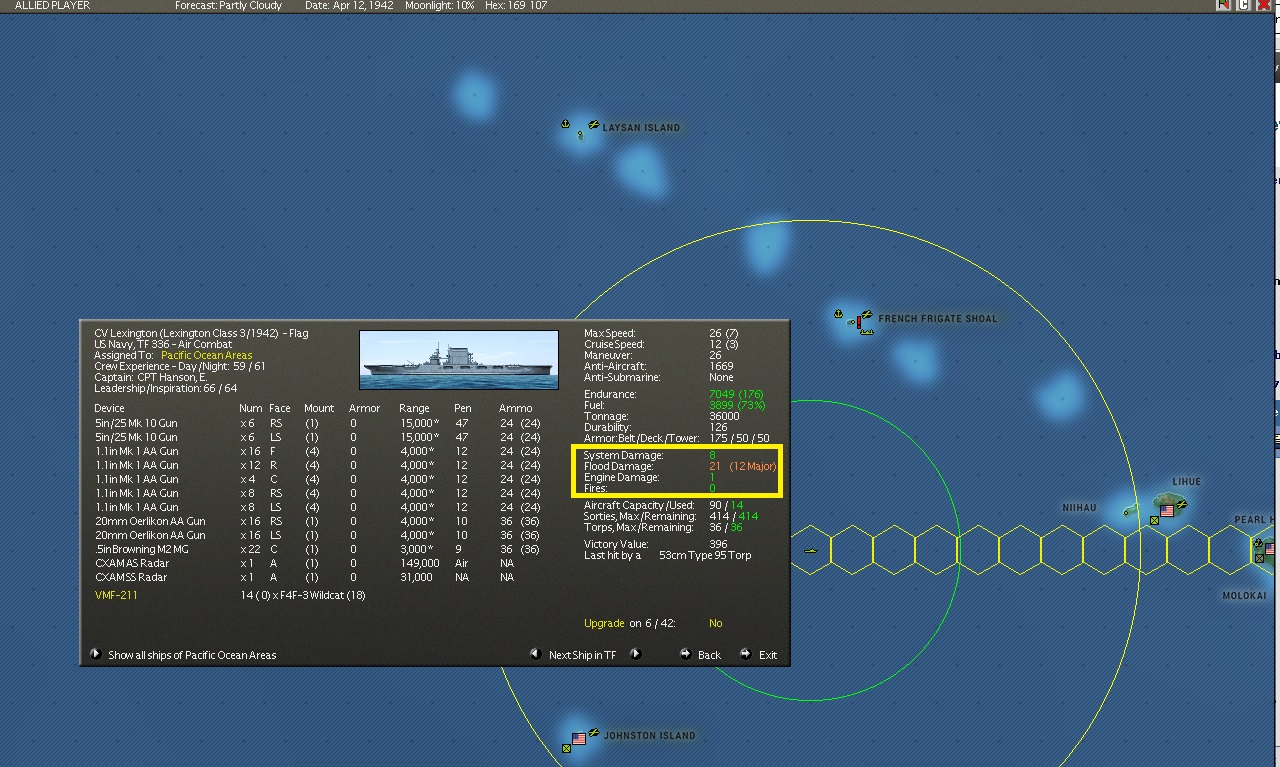Close the game with the red X icon
Image resolution: width=1280 pixels, height=767 pixels.
point(1264,5)
